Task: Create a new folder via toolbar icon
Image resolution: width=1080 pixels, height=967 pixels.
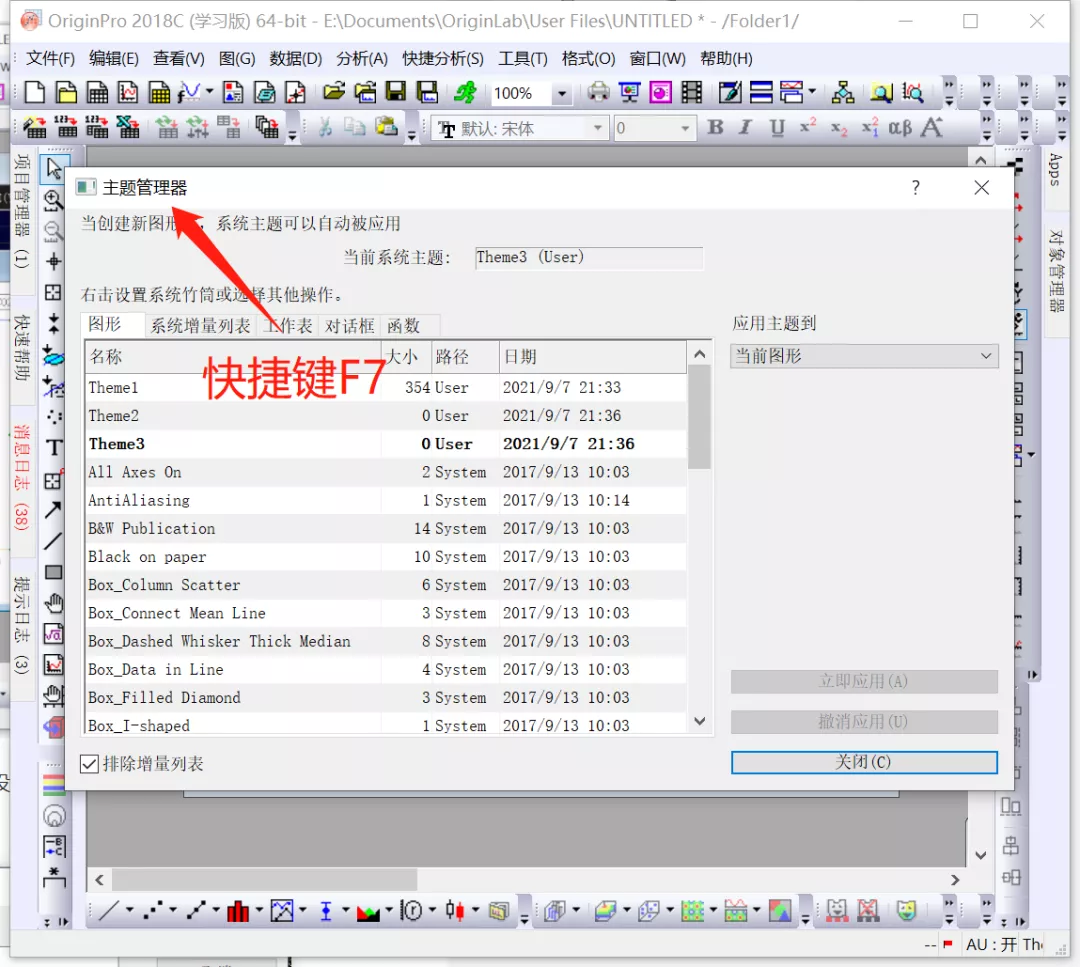Action: (x=66, y=92)
